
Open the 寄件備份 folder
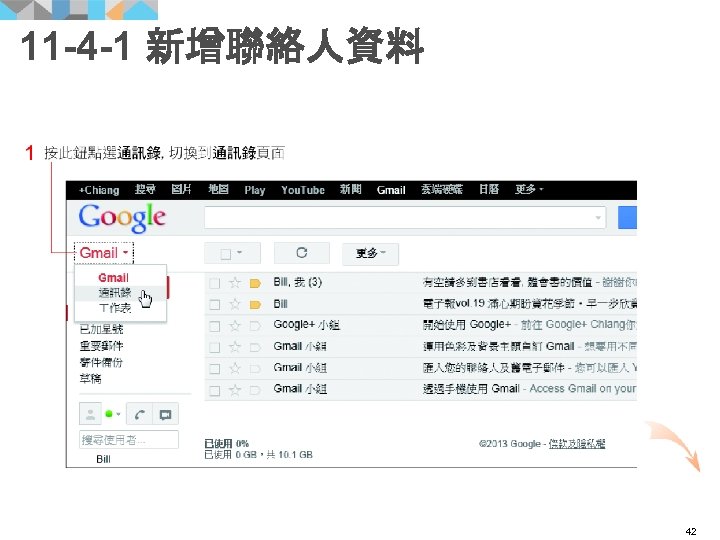tap(101, 362)
